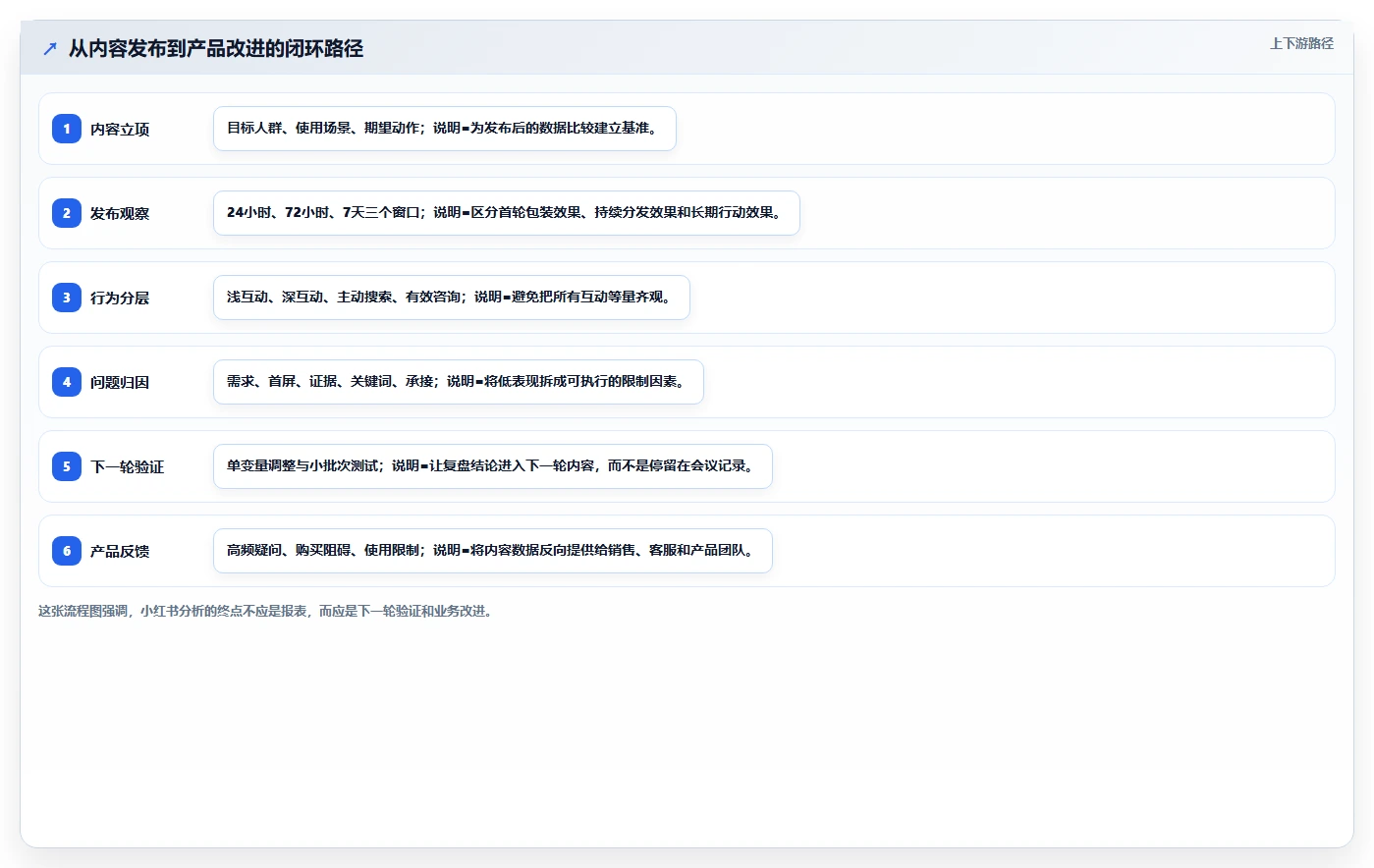This screenshot has width=1374, height=868.
Task: Click the step 6 number badge
Action: pos(67,551)
